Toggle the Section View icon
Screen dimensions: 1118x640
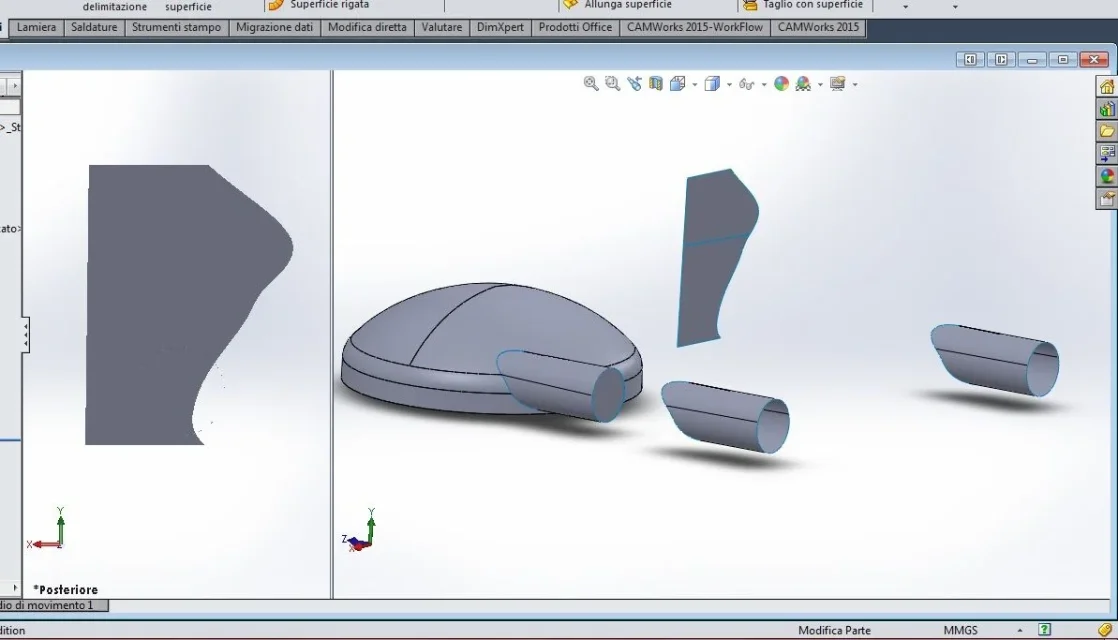point(656,83)
